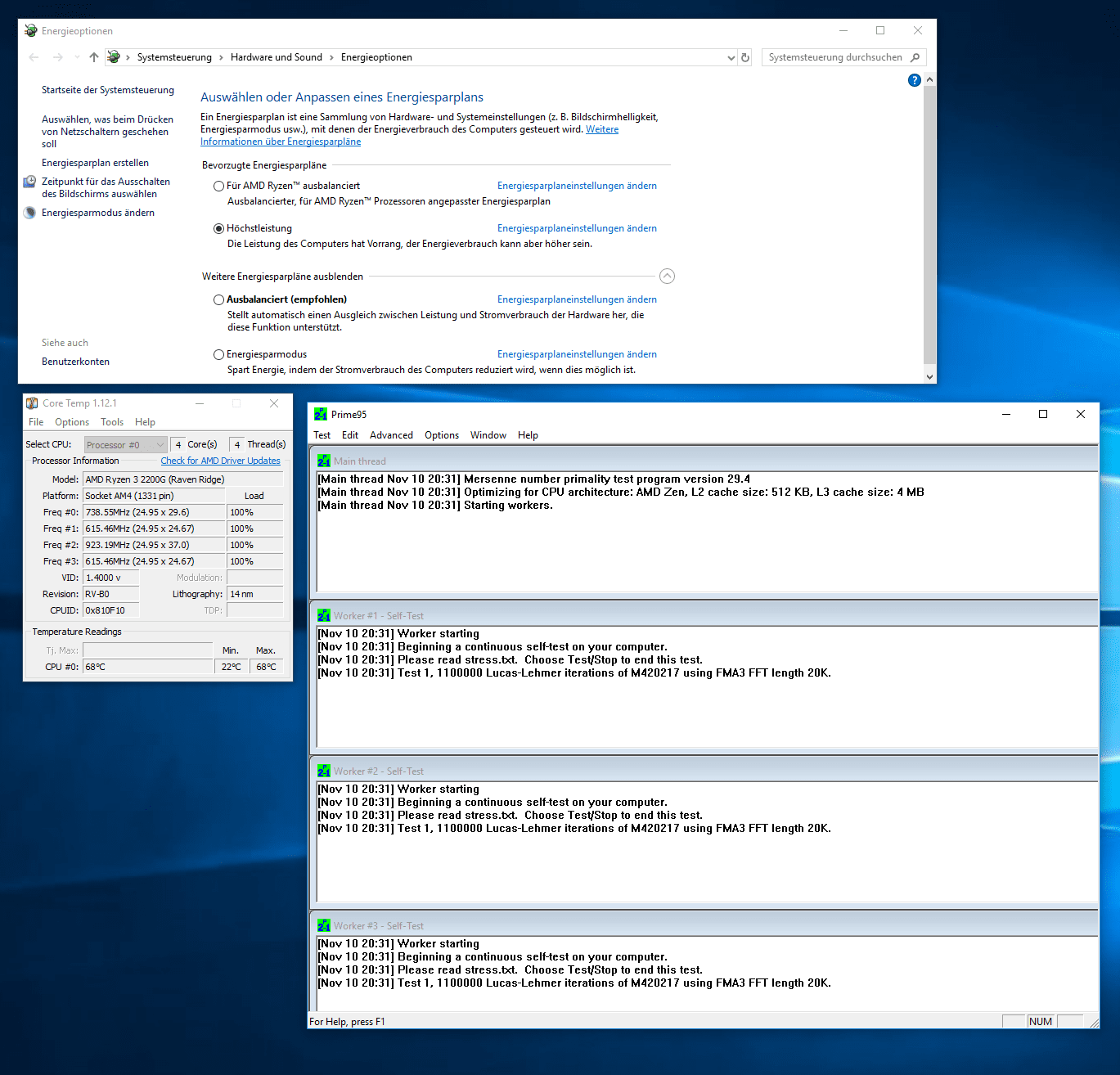
Task: Maximize the Prime95 window
Action: click(1043, 414)
